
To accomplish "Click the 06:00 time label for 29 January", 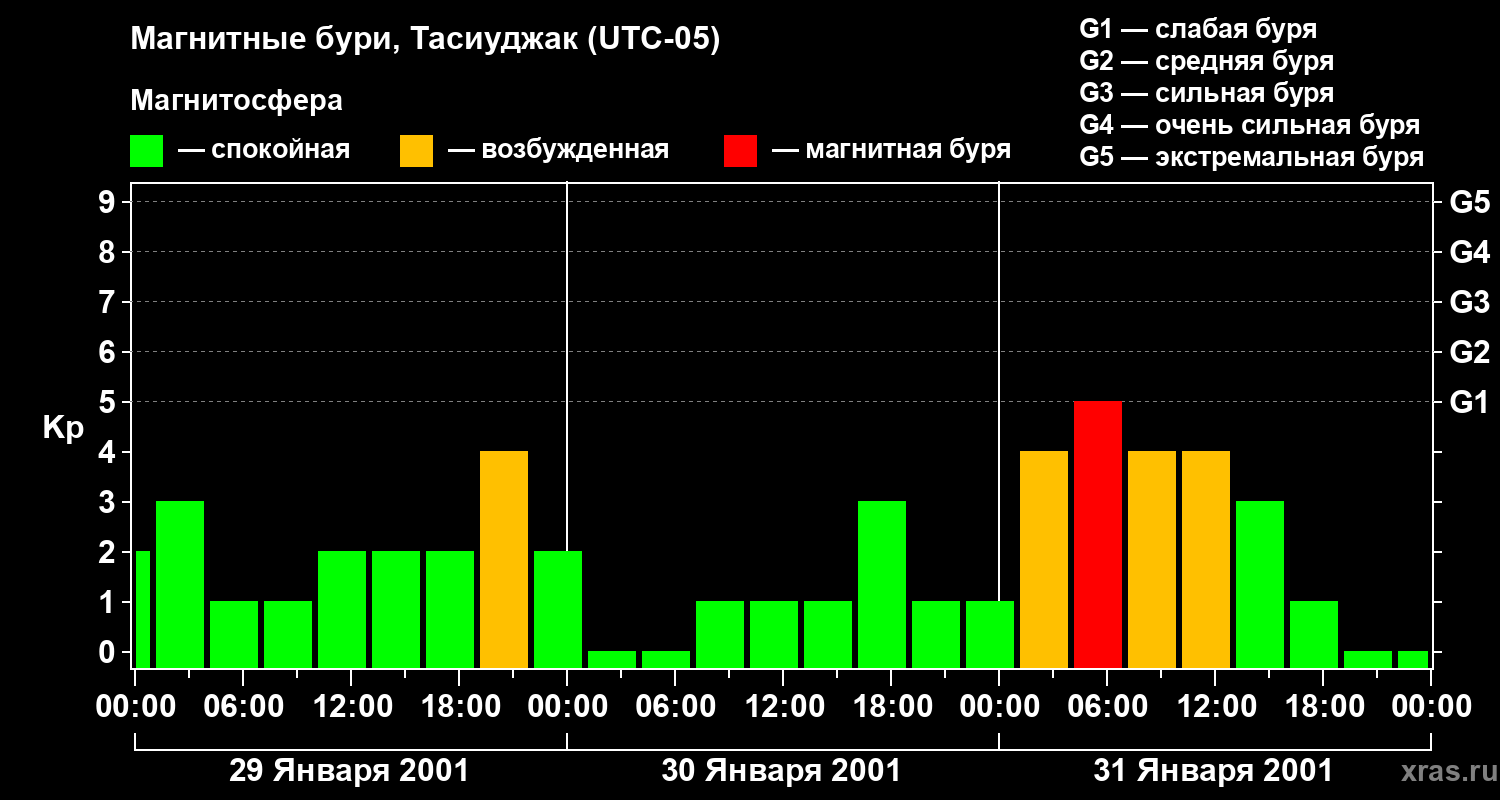I will tap(243, 707).
